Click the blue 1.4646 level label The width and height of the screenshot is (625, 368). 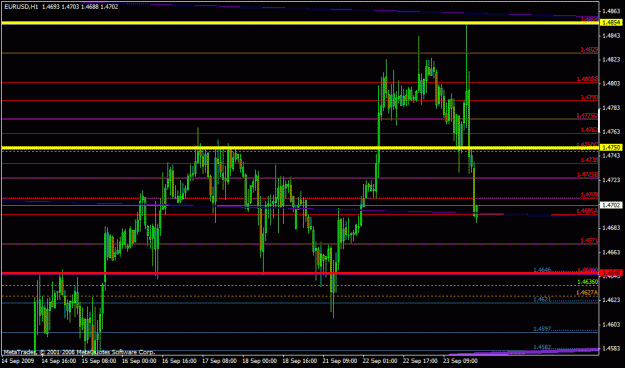tap(542, 270)
